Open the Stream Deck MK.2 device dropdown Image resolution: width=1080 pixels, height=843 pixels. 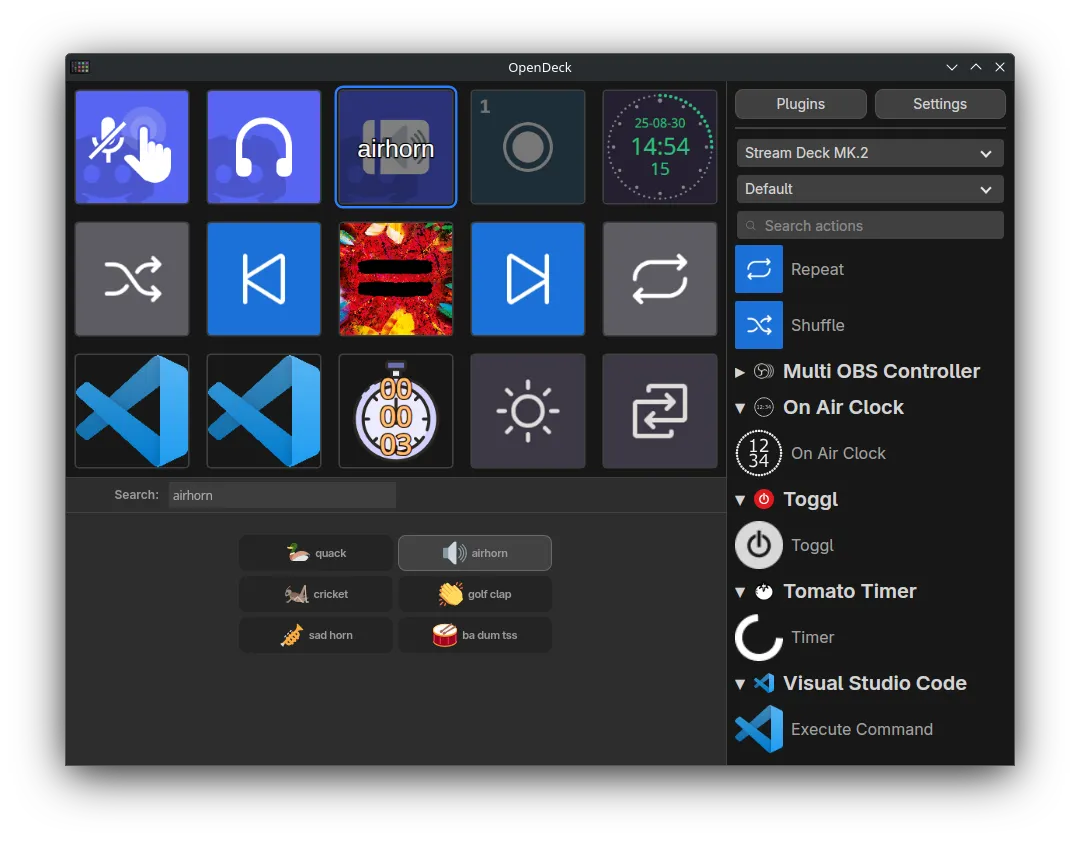pyautogui.click(x=869, y=153)
